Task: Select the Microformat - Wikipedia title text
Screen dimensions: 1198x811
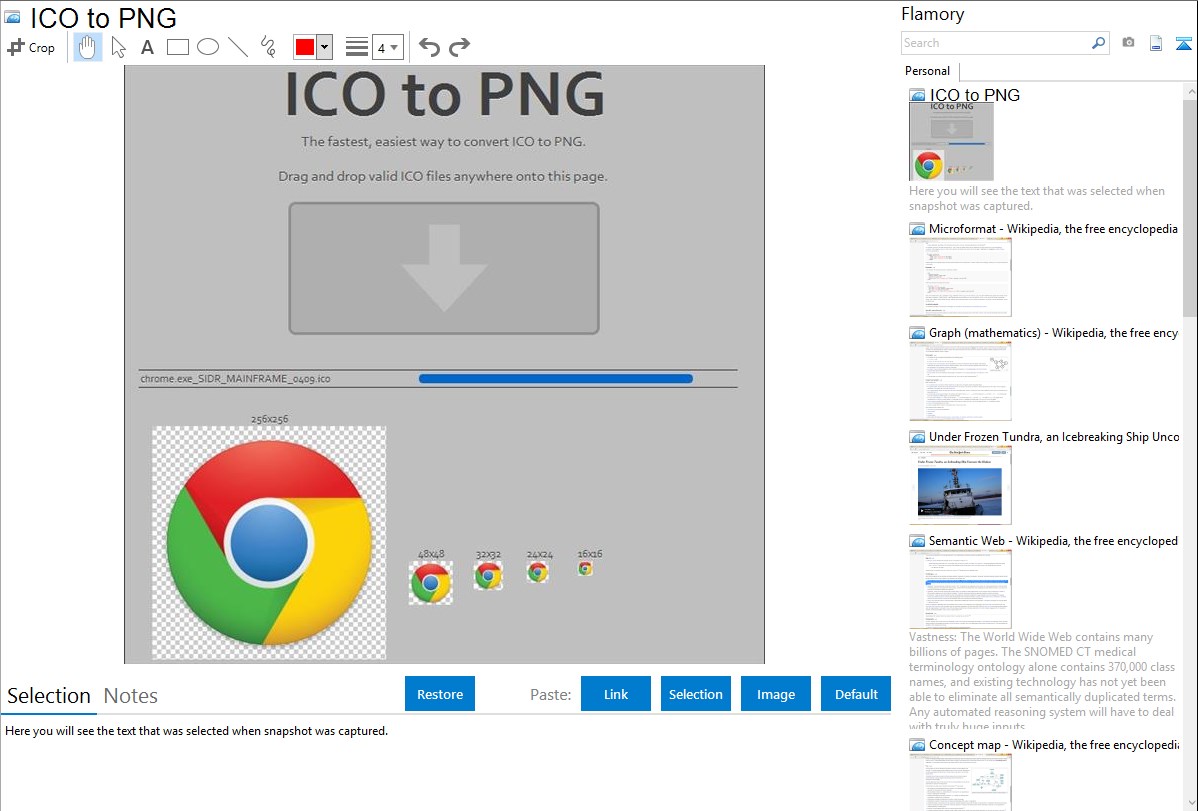Action: pyautogui.click(x=1053, y=229)
